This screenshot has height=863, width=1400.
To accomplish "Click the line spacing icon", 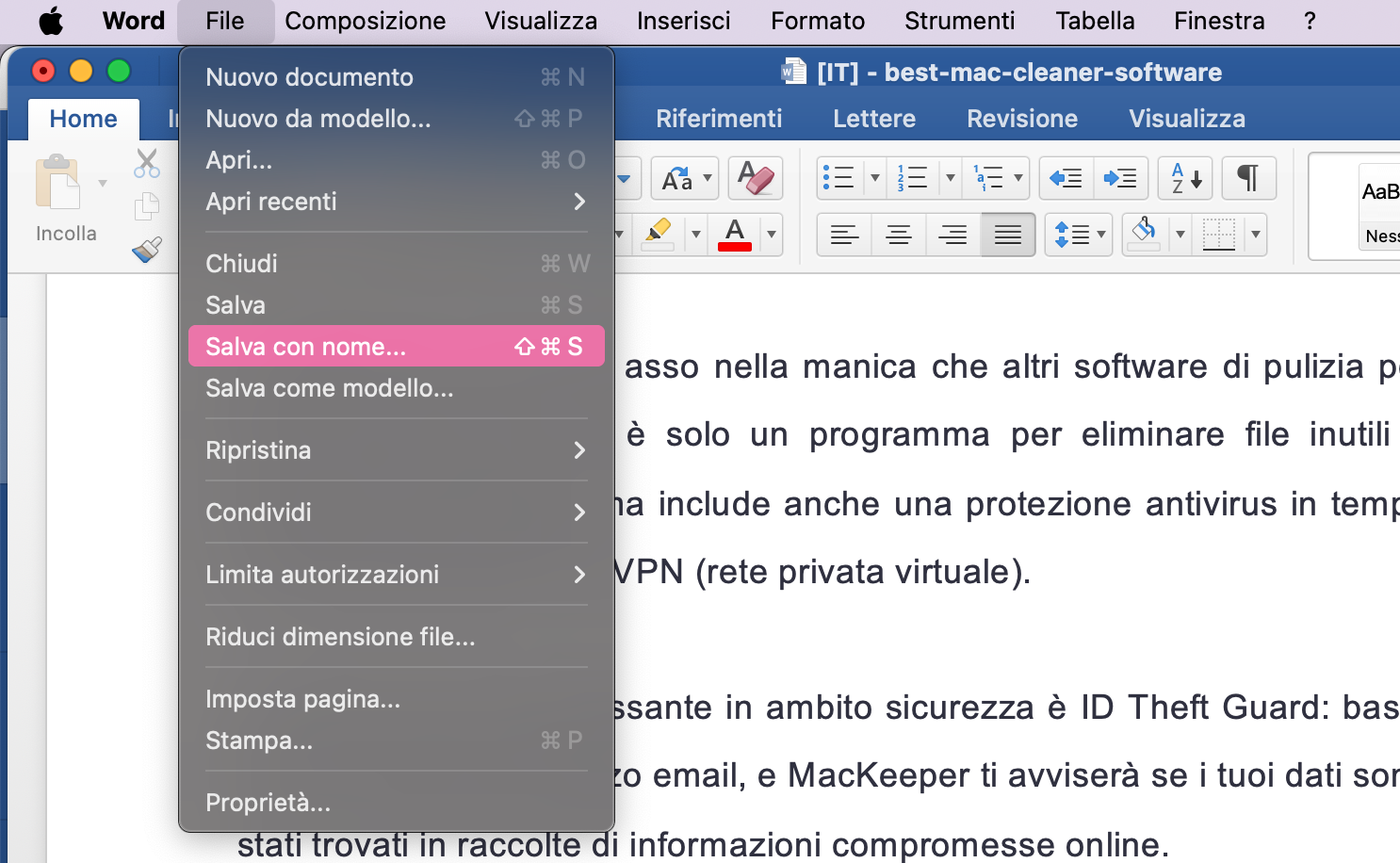I will tap(1071, 235).
